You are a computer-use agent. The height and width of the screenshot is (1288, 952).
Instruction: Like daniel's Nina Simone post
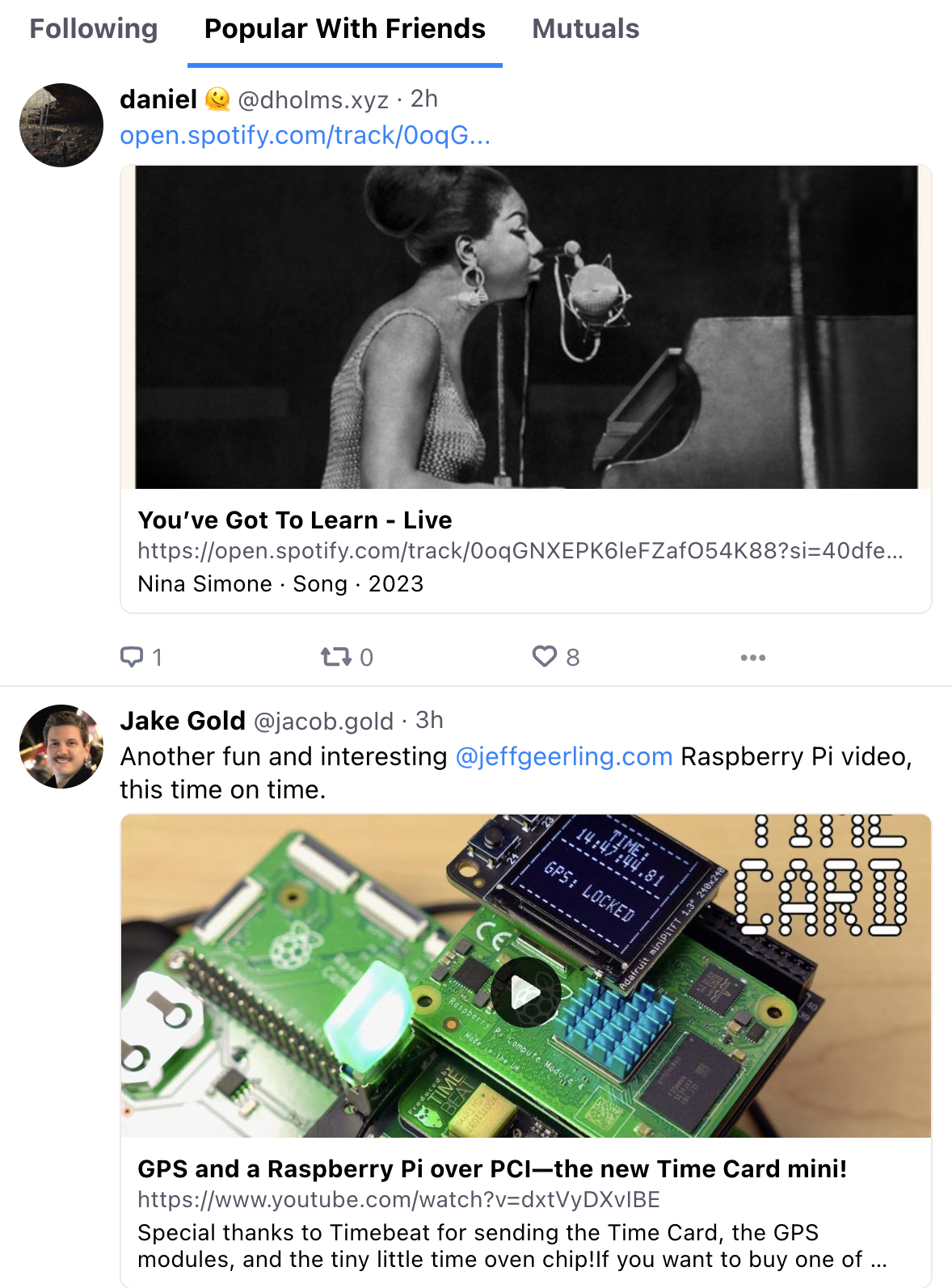(x=545, y=656)
